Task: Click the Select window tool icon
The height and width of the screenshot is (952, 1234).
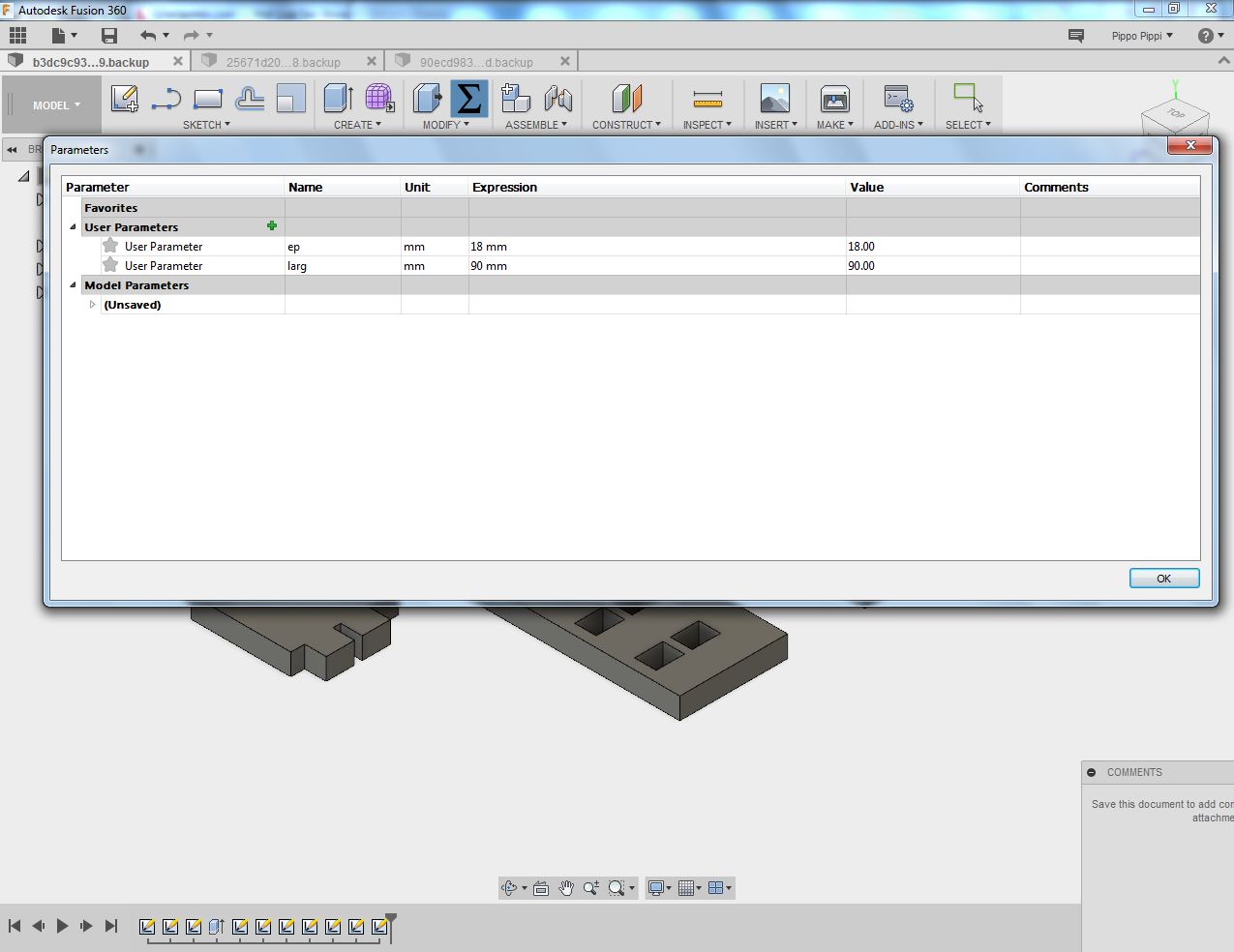Action: (968, 98)
